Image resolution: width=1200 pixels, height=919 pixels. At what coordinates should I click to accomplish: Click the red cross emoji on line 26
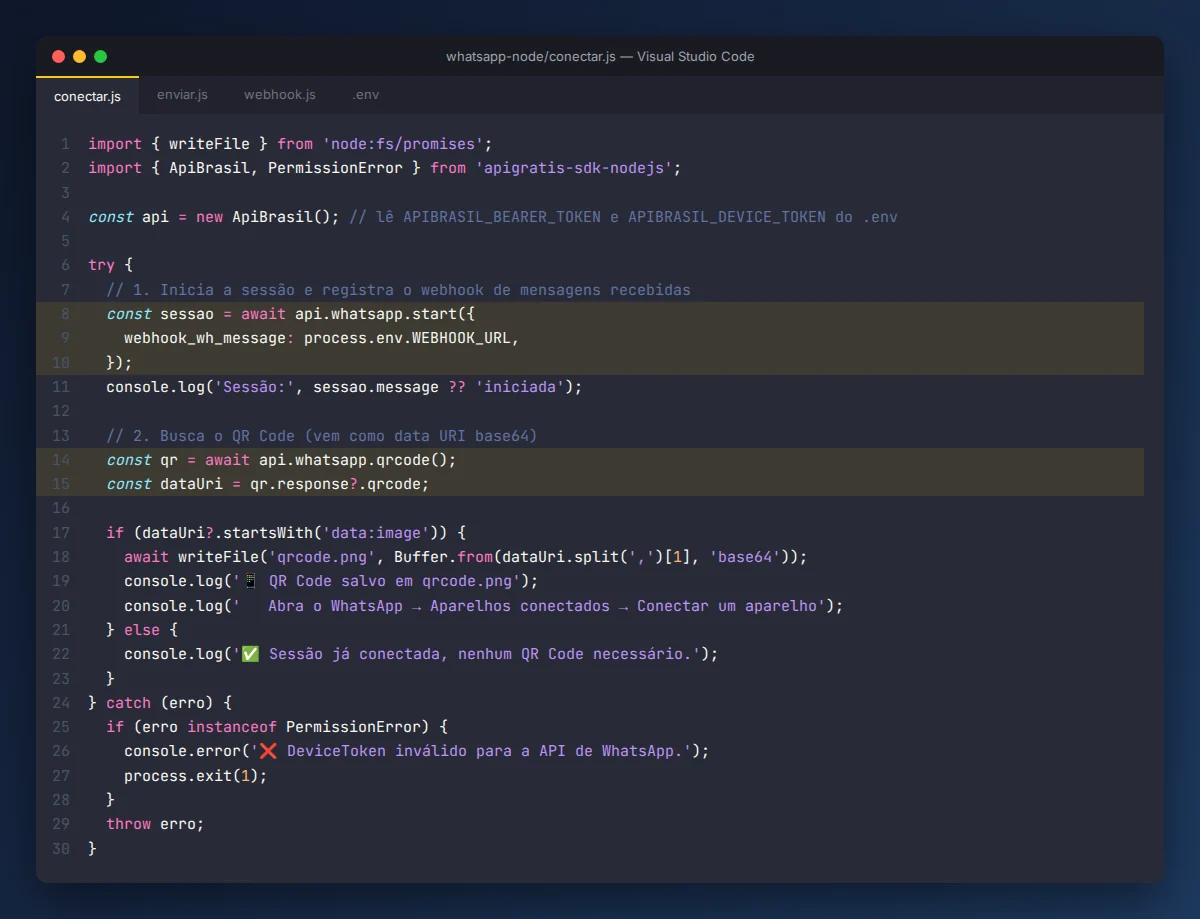268,751
